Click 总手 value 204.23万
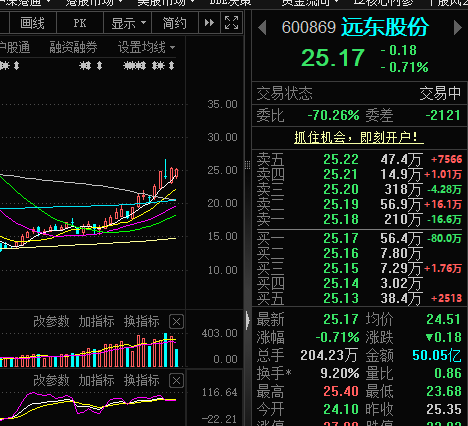Image resolution: width=468 pixels, height=426 pixels. pyautogui.click(x=329, y=355)
